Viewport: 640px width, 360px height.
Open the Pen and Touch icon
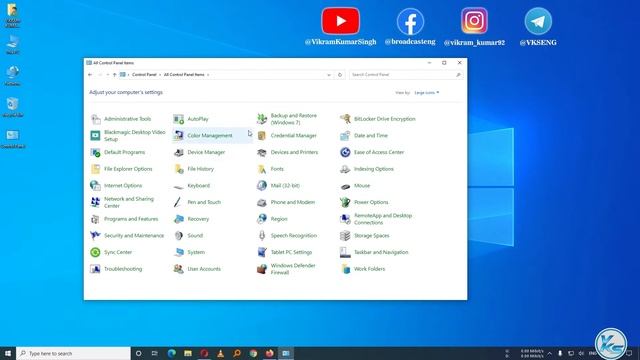click(x=178, y=202)
